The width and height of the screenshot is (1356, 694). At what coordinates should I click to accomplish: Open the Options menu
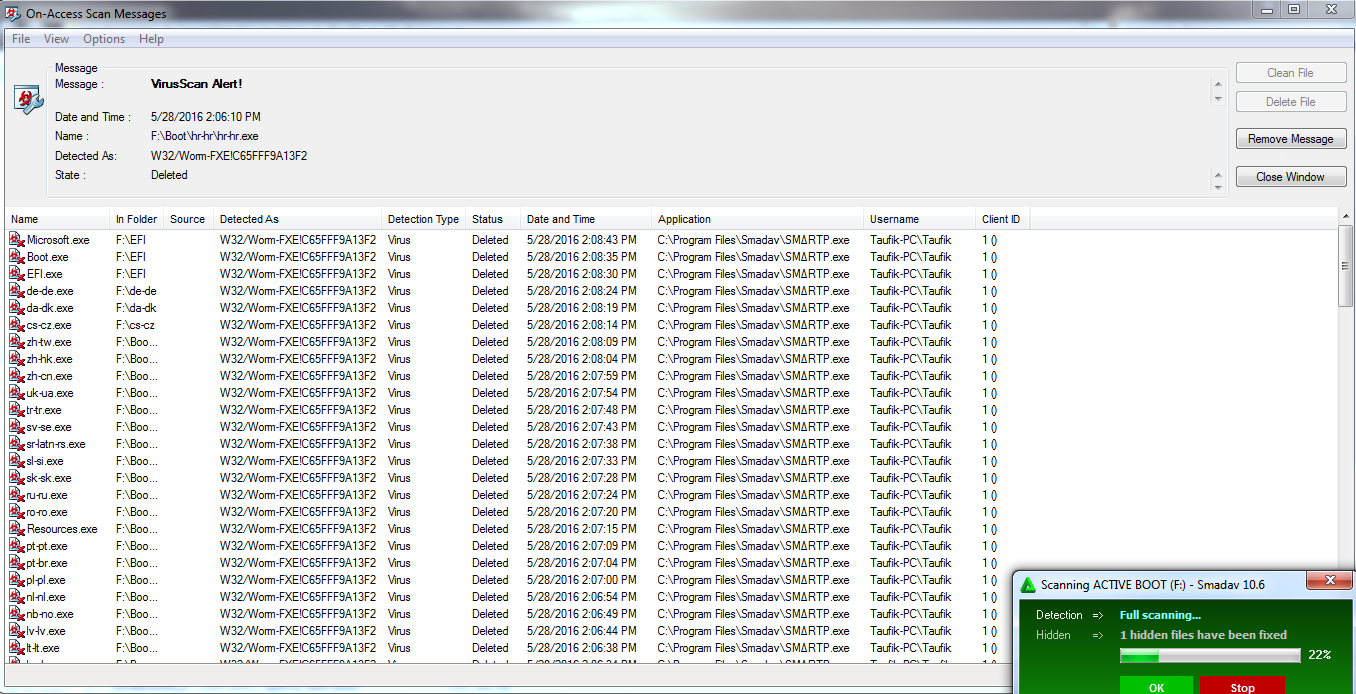[103, 39]
